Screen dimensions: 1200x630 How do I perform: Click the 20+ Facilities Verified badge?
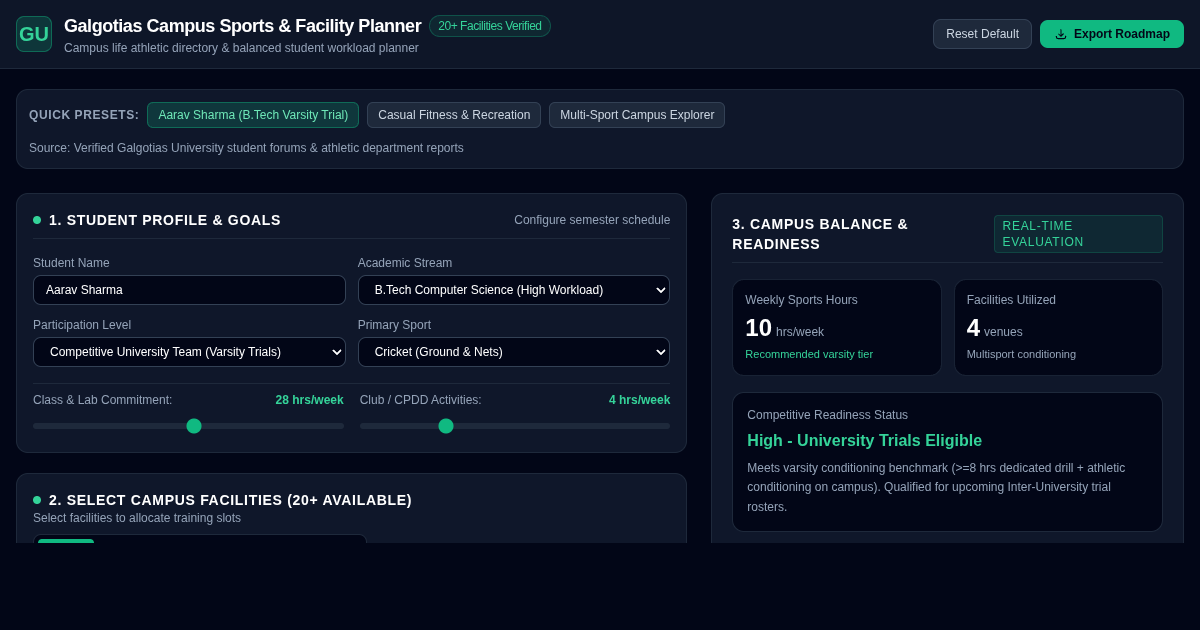click(x=490, y=26)
